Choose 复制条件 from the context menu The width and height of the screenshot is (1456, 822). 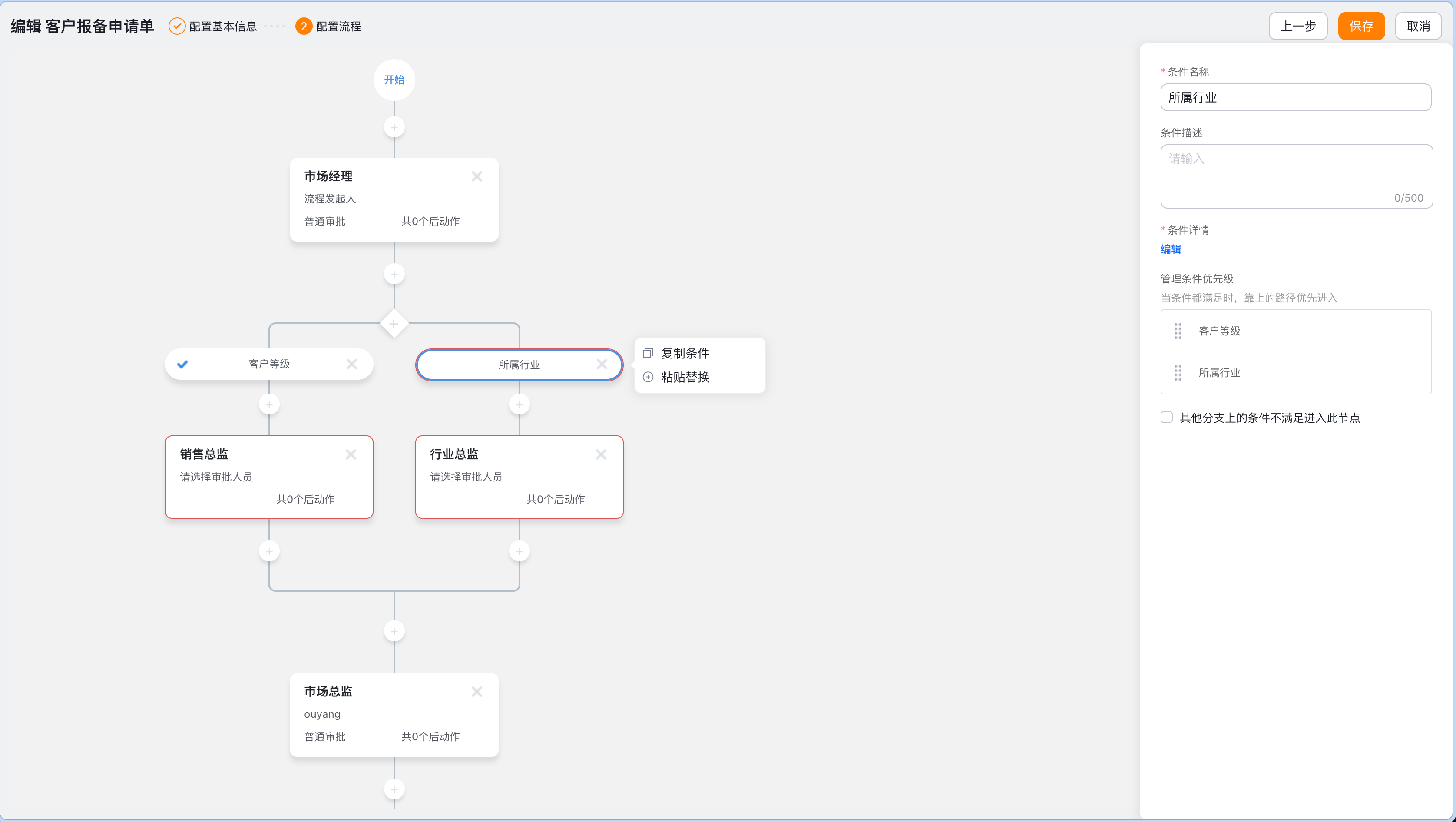coord(685,353)
